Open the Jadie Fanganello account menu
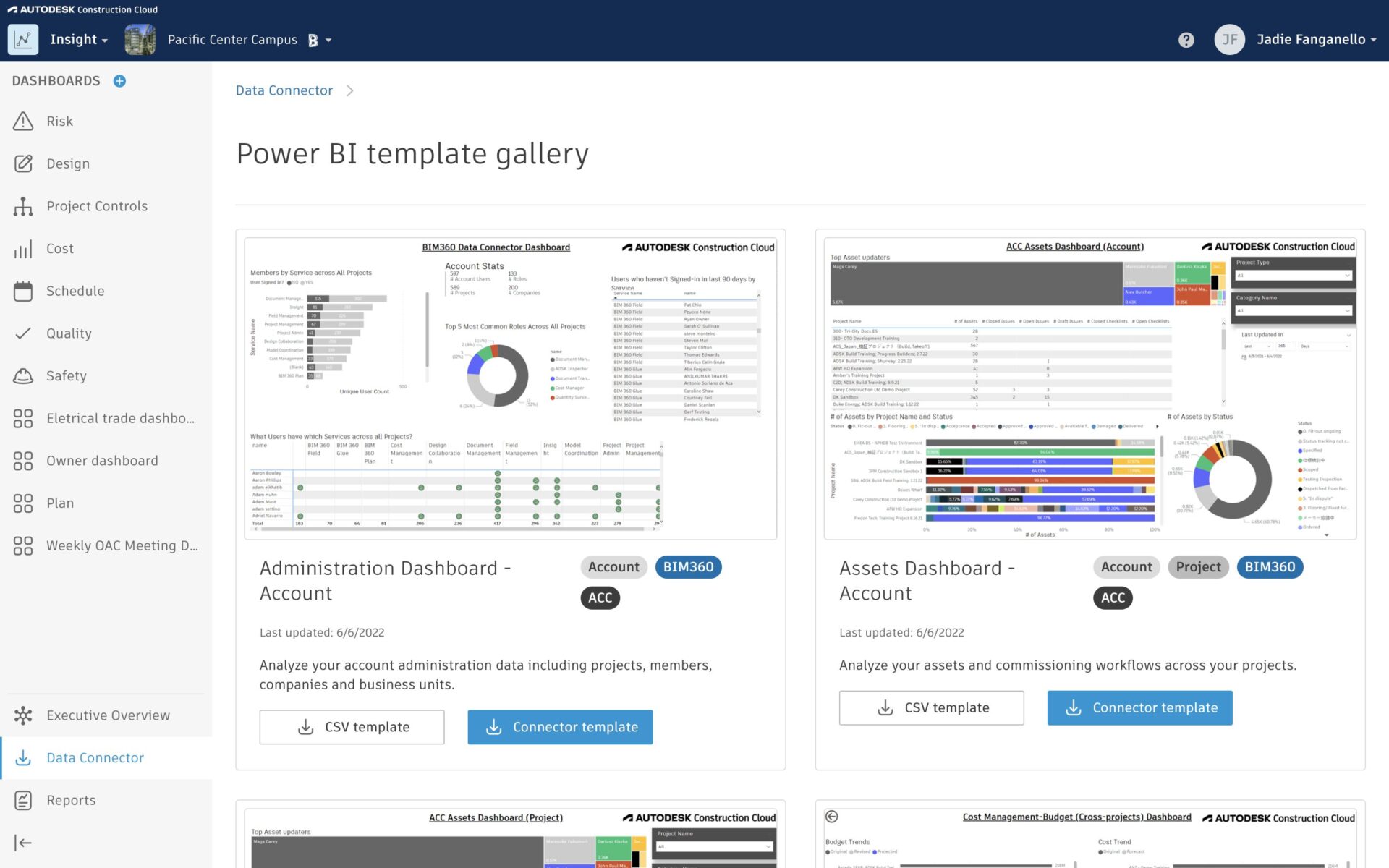The height and width of the screenshot is (868, 1389). (x=1316, y=40)
